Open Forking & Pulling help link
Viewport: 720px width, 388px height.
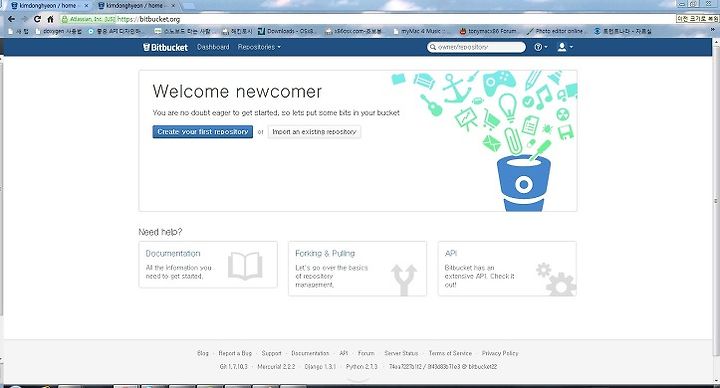[325, 253]
